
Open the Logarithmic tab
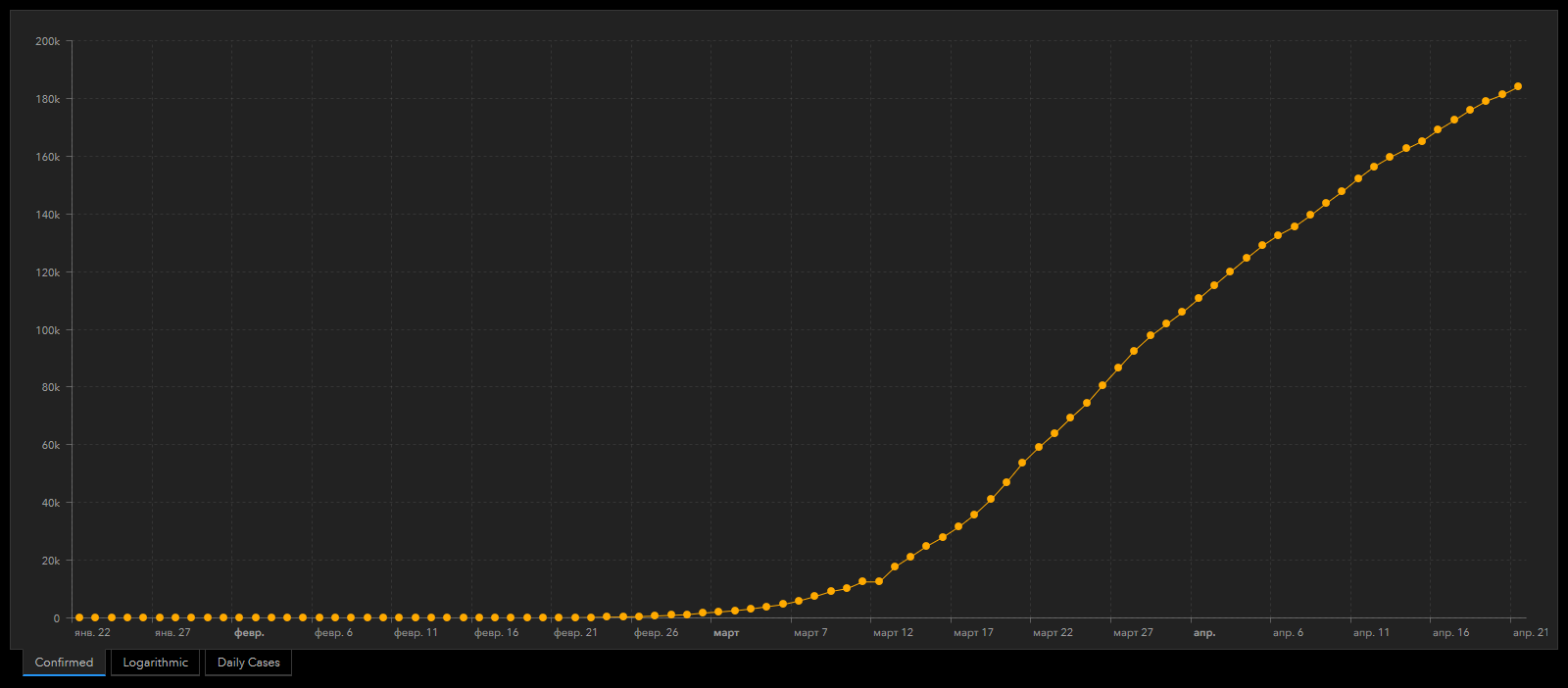click(155, 663)
